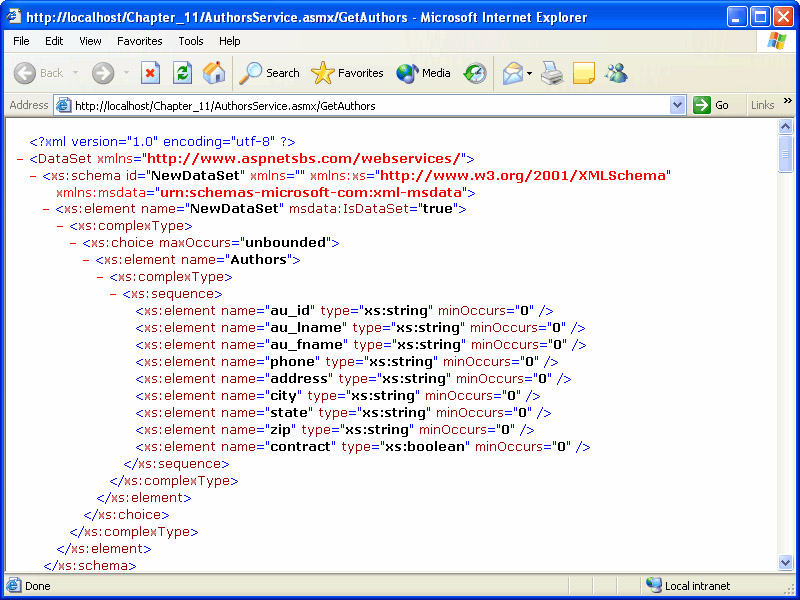The image size is (800, 600).
Task: Collapse the xs:sequence node
Action: click(x=113, y=294)
